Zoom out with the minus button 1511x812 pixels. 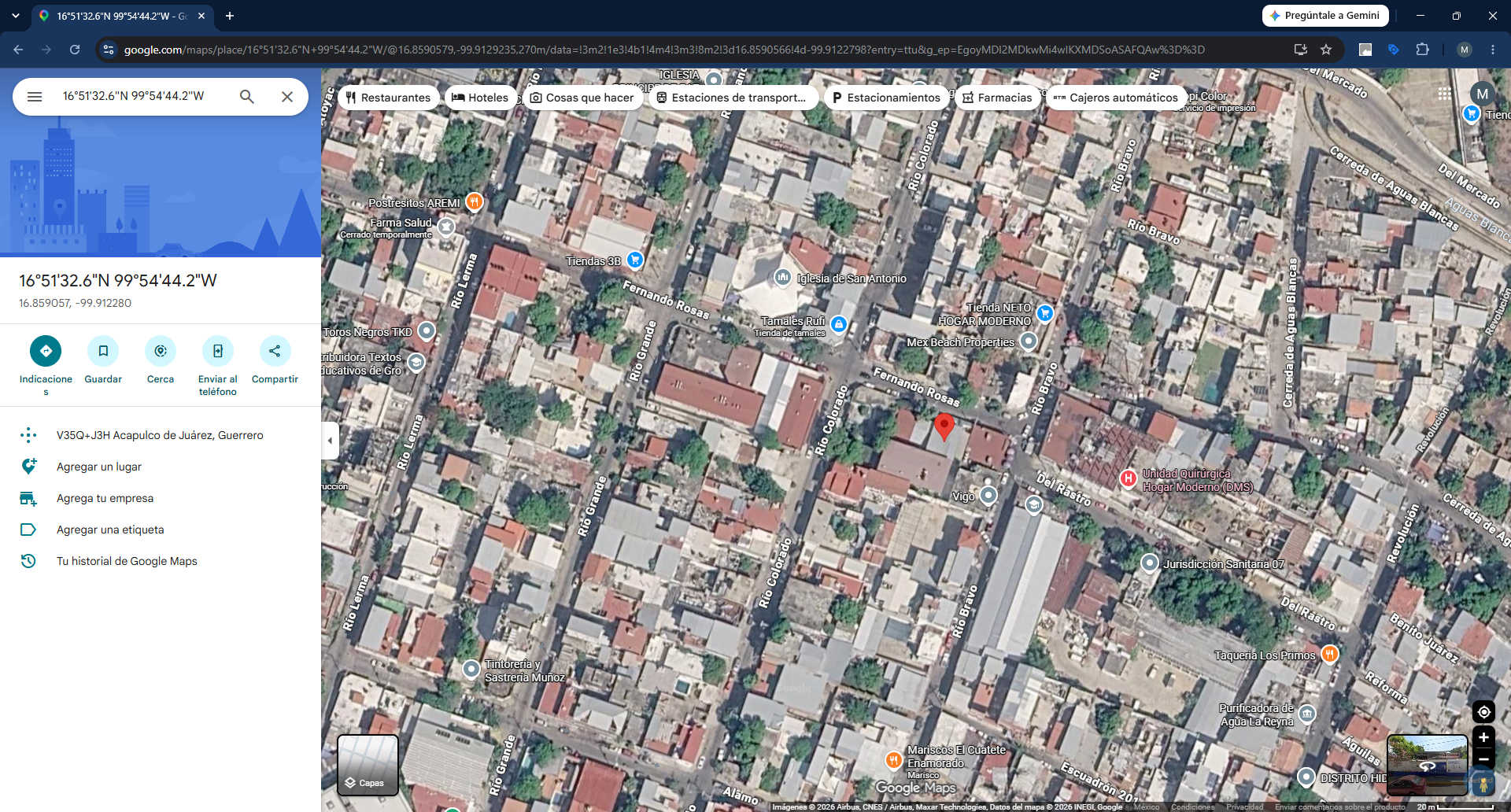click(x=1483, y=759)
